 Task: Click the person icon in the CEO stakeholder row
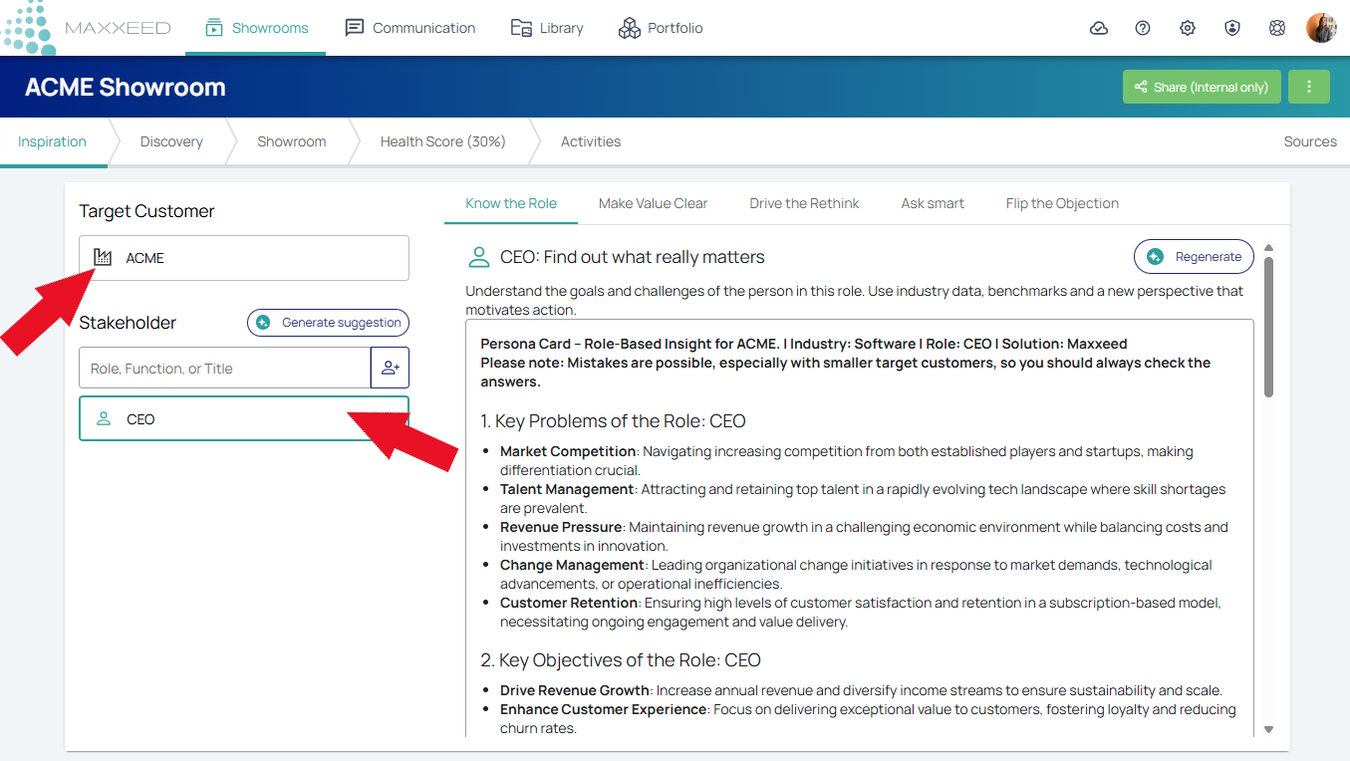104,419
